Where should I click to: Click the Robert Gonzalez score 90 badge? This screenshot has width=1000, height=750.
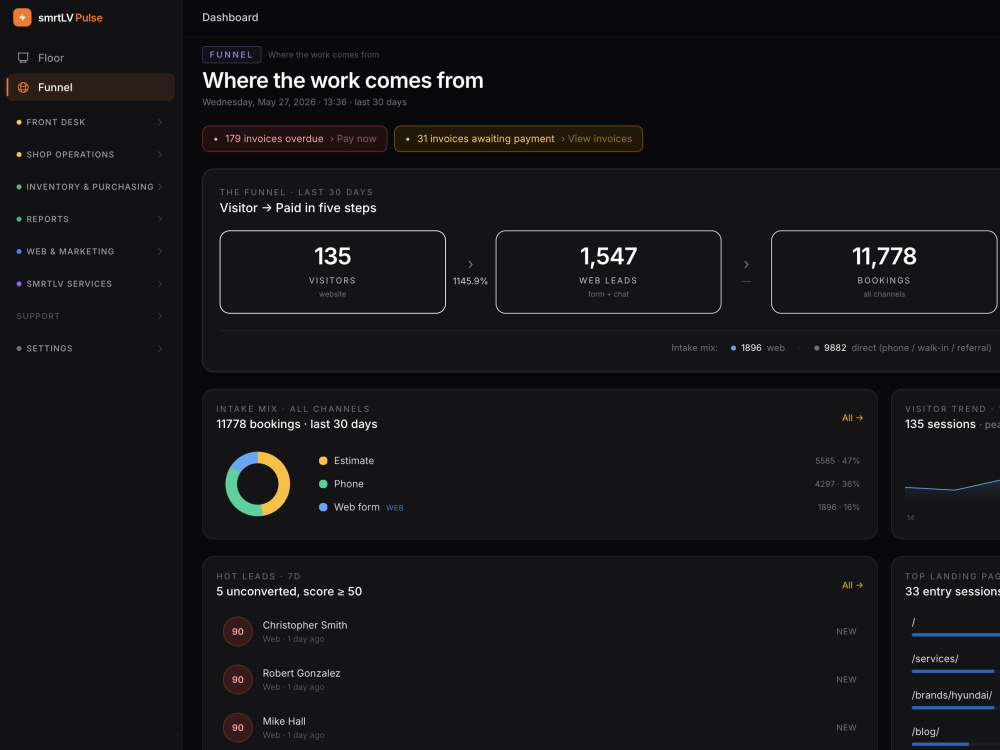238,679
